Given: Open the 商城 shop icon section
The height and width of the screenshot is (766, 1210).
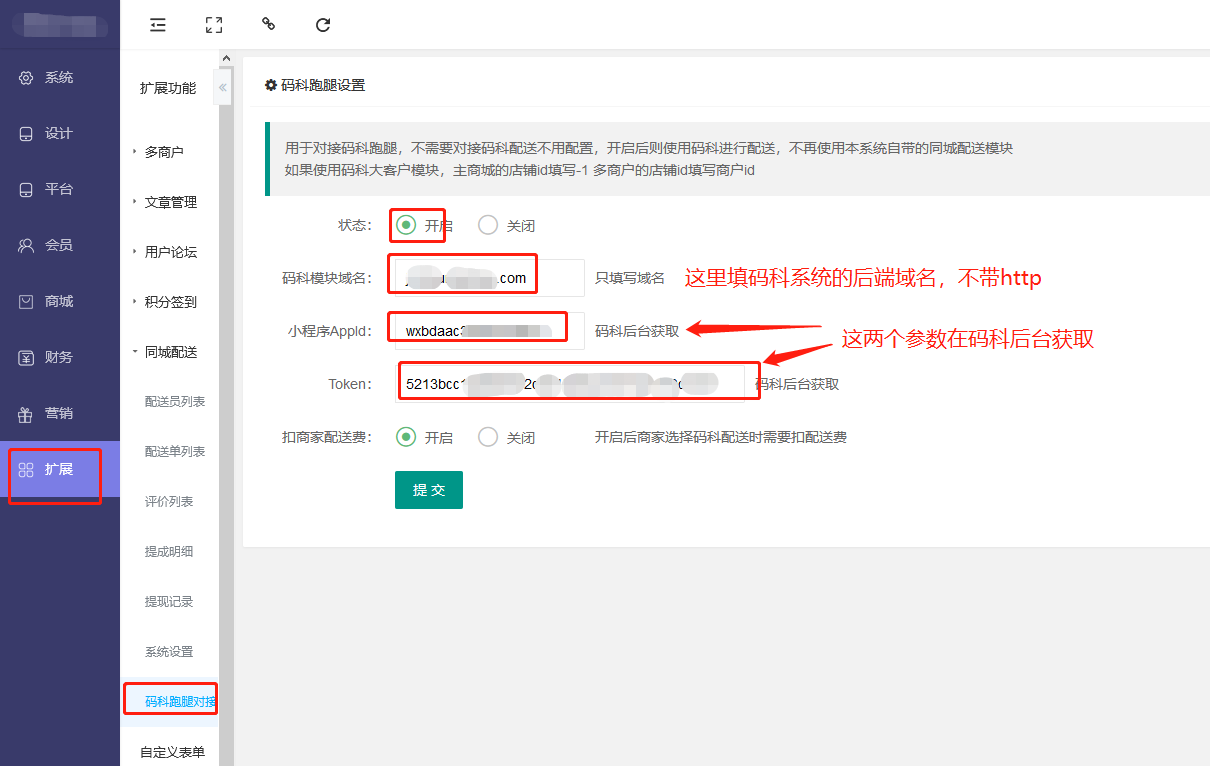Looking at the screenshot, I should 26,301.
